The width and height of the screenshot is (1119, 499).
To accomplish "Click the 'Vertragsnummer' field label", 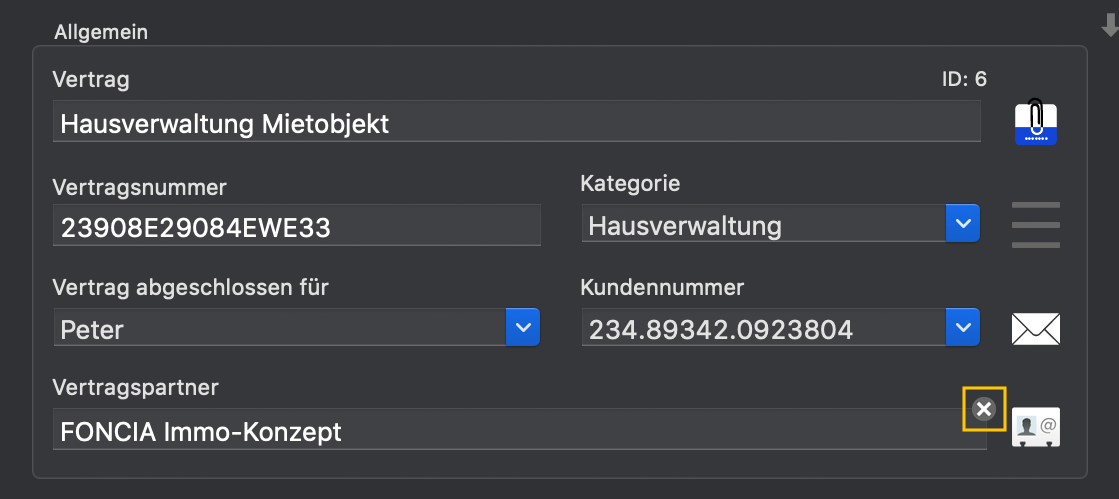I will pos(140,188).
